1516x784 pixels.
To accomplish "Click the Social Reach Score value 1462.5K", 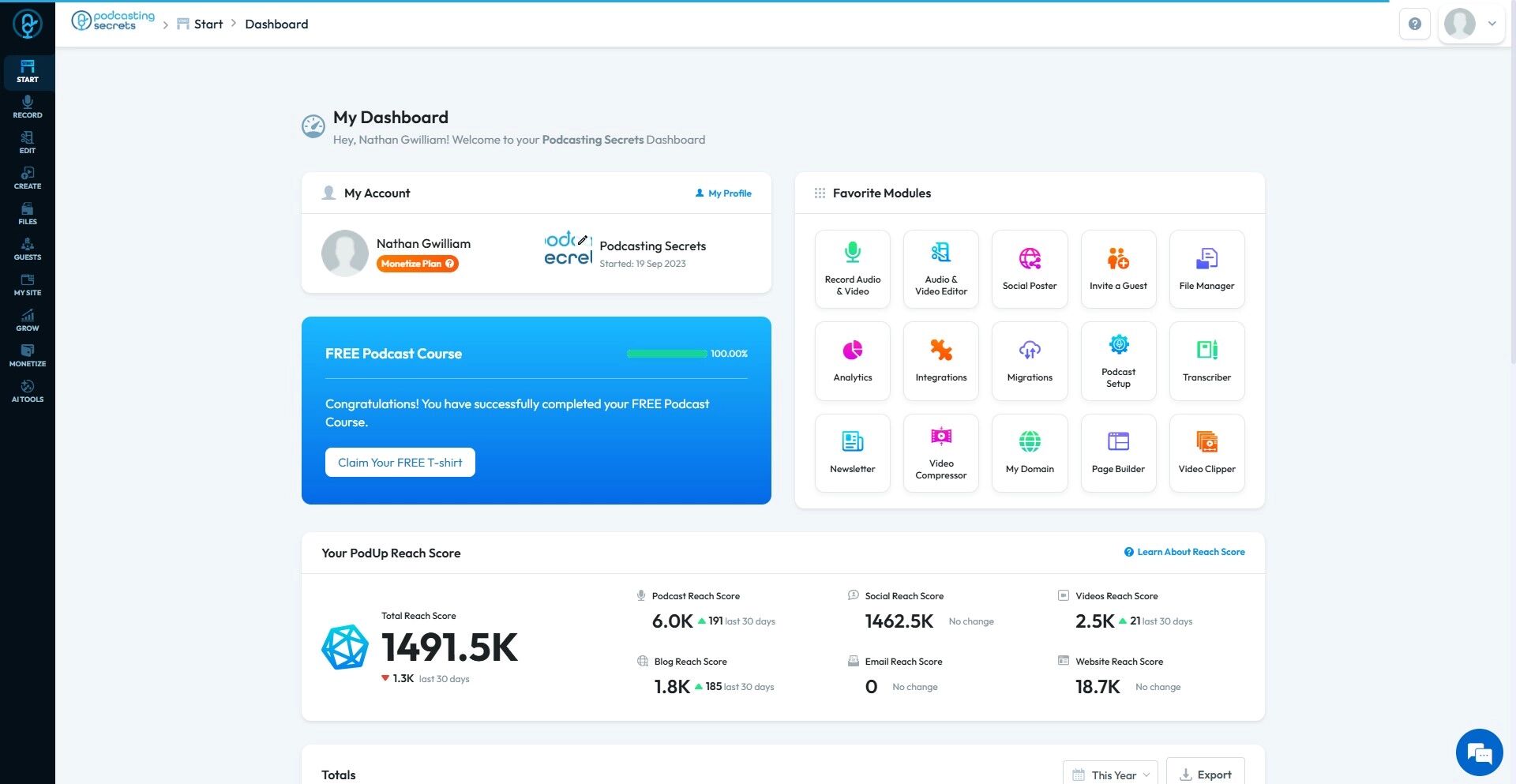I will (x=899, y=621).
